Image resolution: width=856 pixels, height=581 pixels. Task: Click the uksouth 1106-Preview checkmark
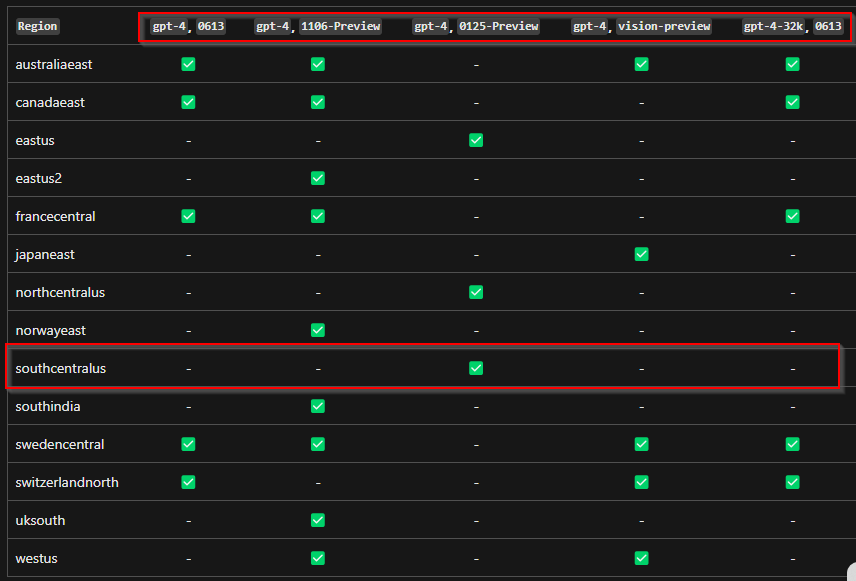coord(318,520)
